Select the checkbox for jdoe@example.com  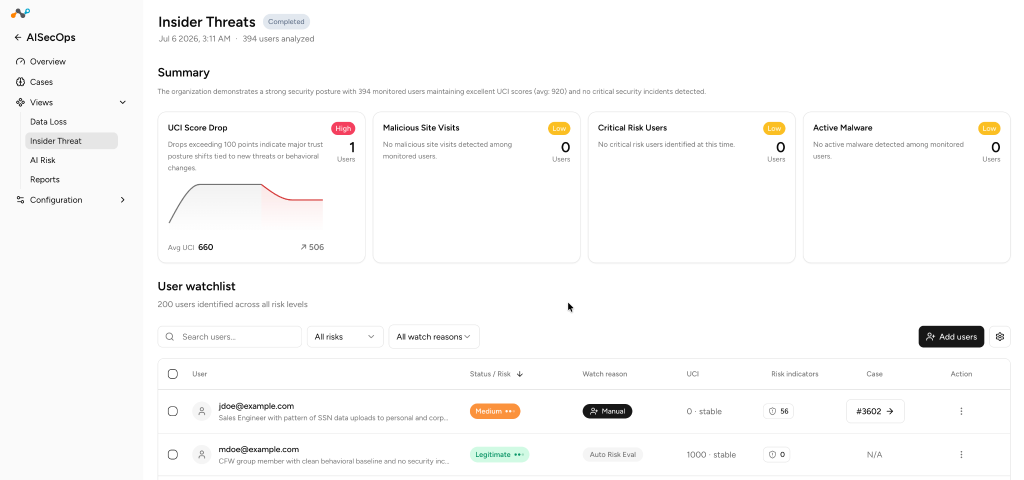172,411
